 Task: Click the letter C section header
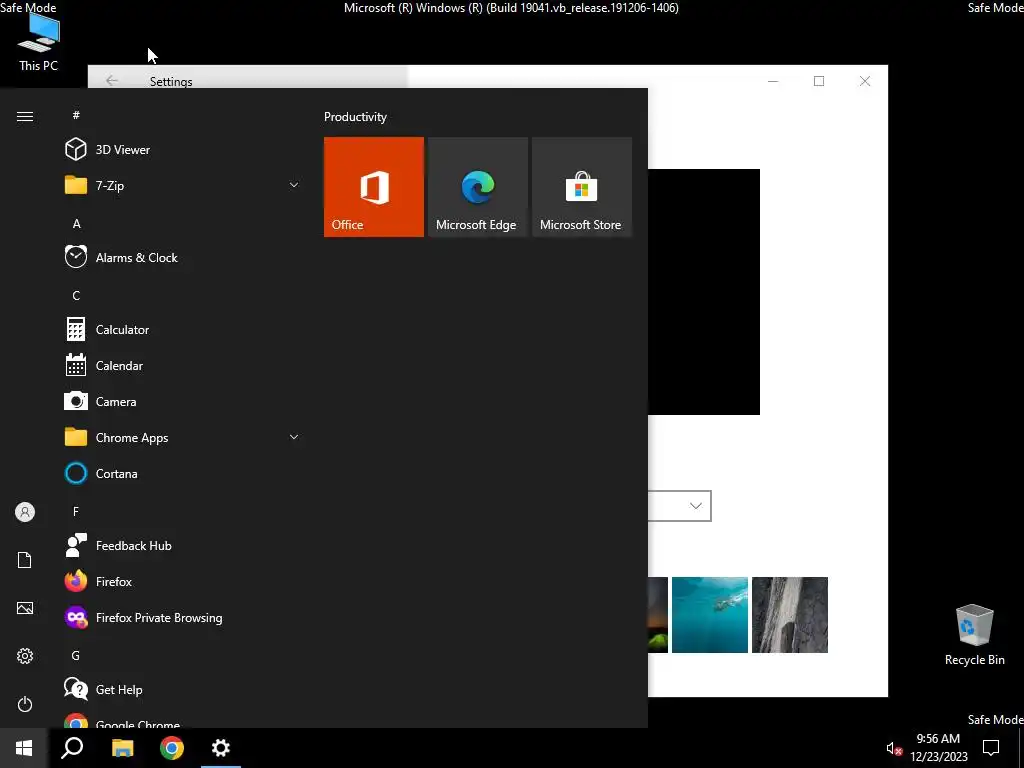76,296
